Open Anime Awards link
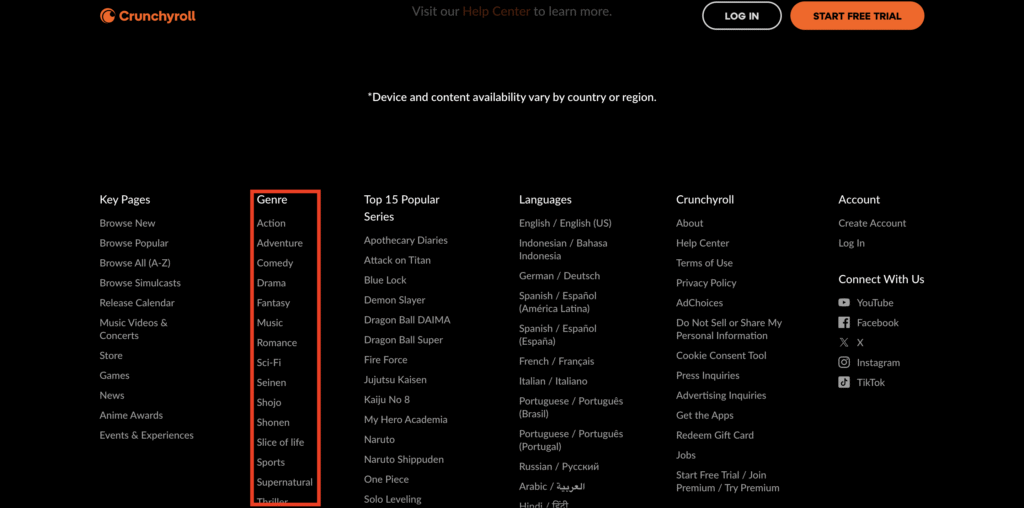 coord(131,415)
